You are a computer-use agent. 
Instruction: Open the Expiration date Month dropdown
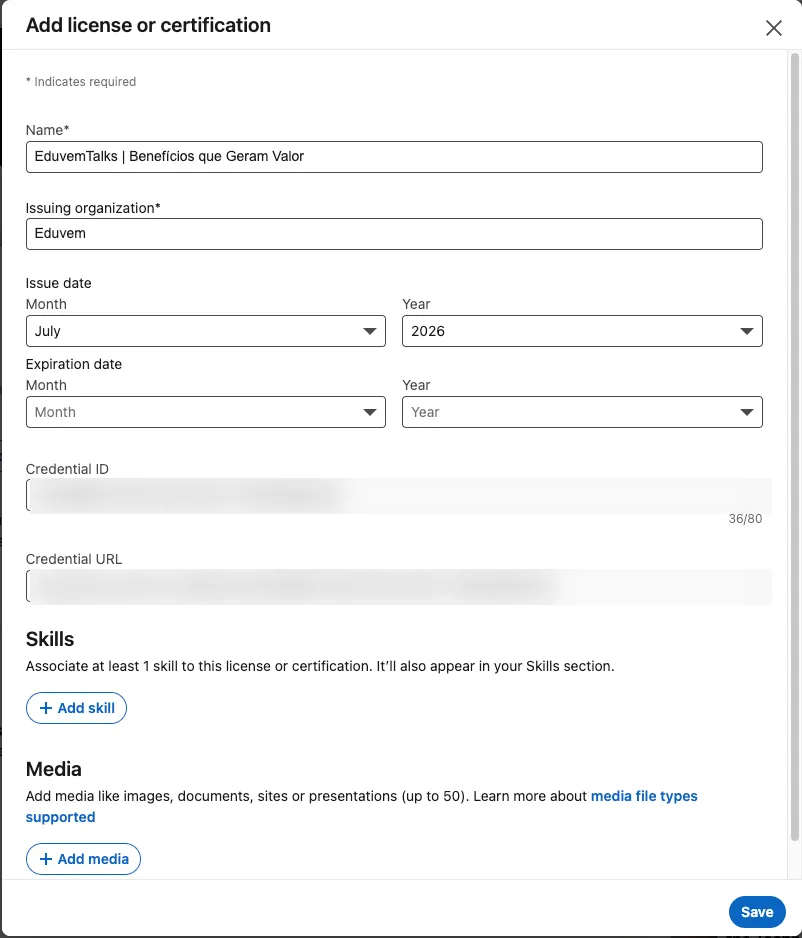(206, 412)
